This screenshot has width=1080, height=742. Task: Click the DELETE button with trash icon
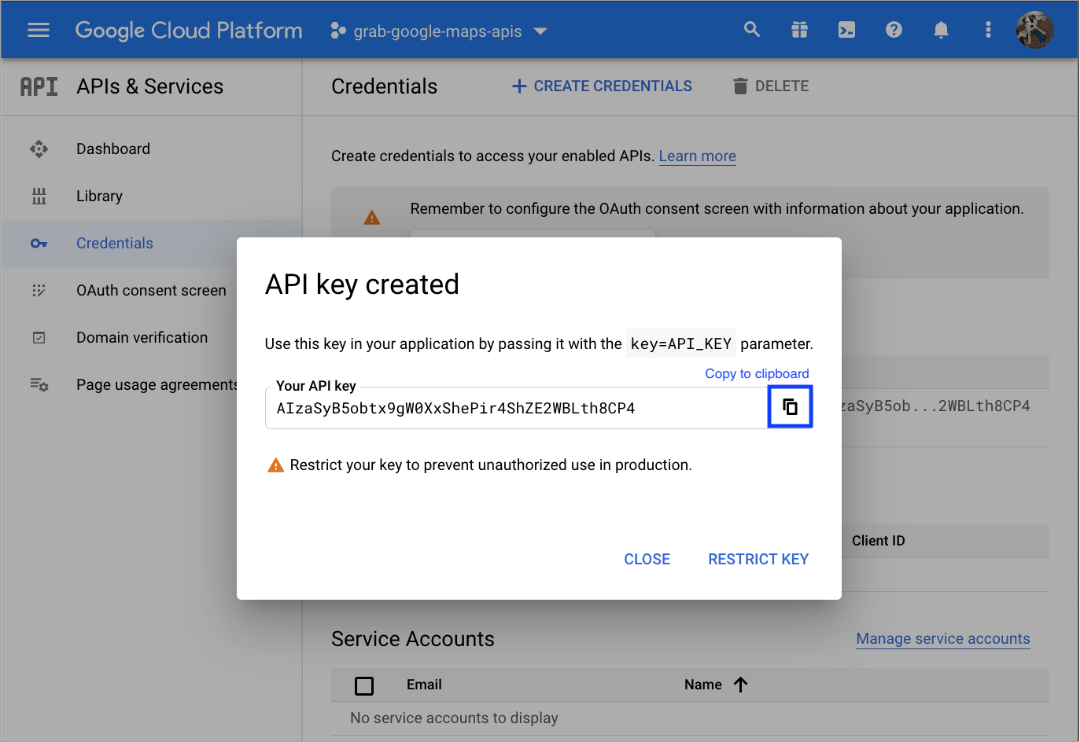point(771,86)
